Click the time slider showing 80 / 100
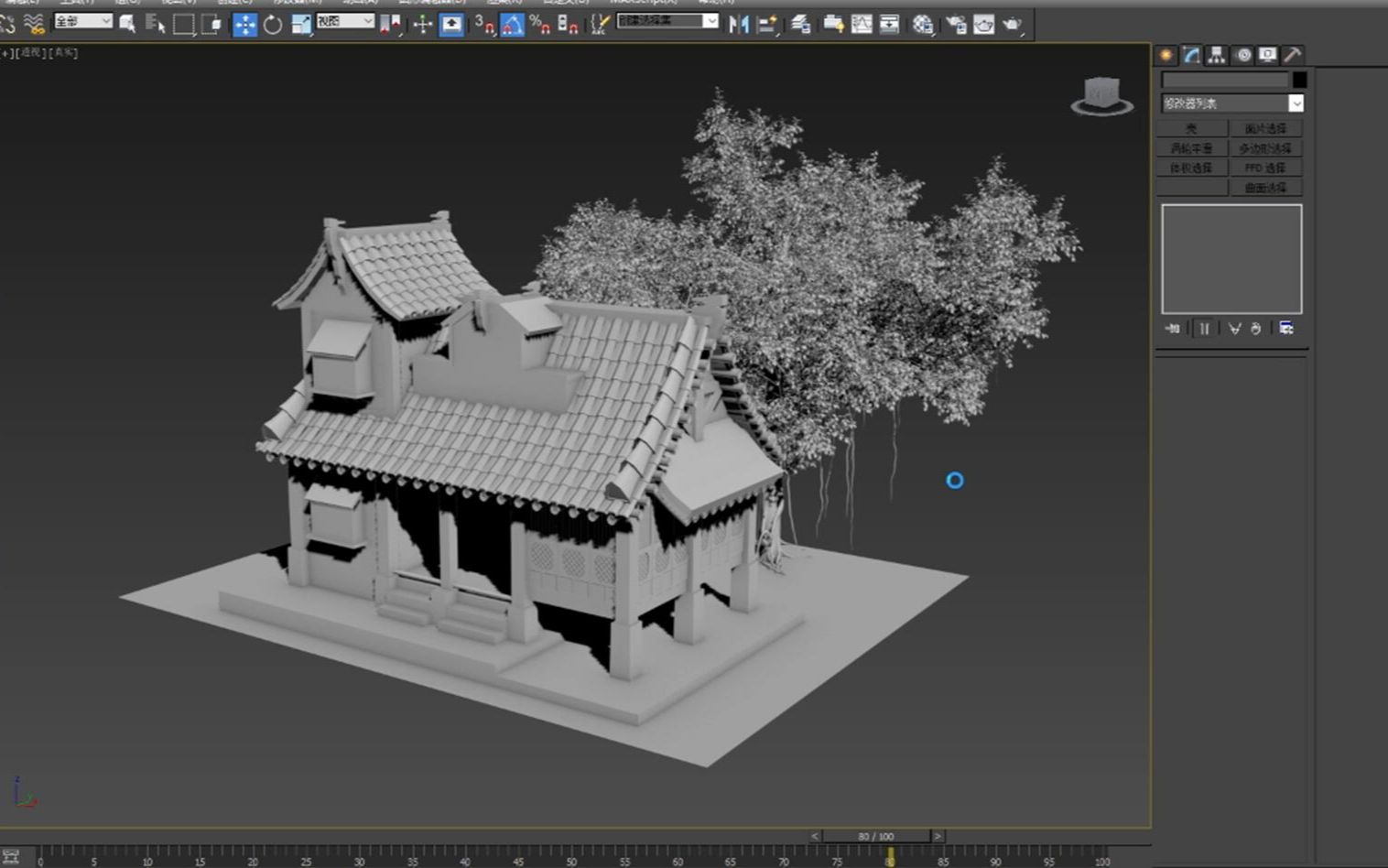This screenshot has height=868, width=1388. 876,837
